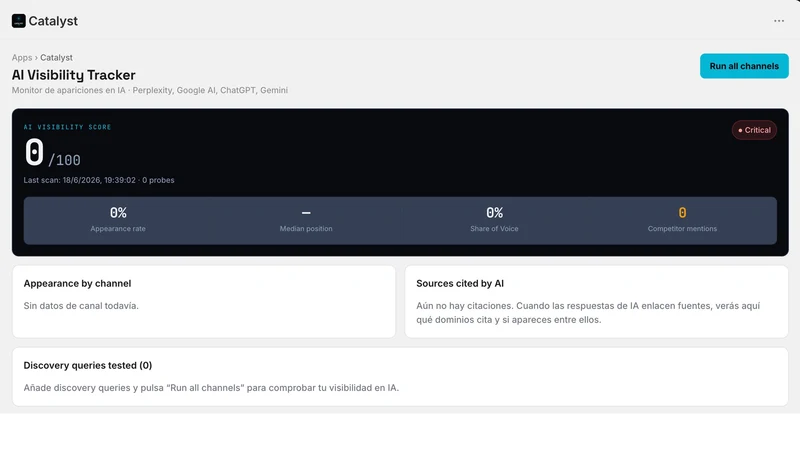The width and height of the screenshot is (800, 450).
Task: Click Discovery queries tested (0) heading
Action: [x=88, y=365]
